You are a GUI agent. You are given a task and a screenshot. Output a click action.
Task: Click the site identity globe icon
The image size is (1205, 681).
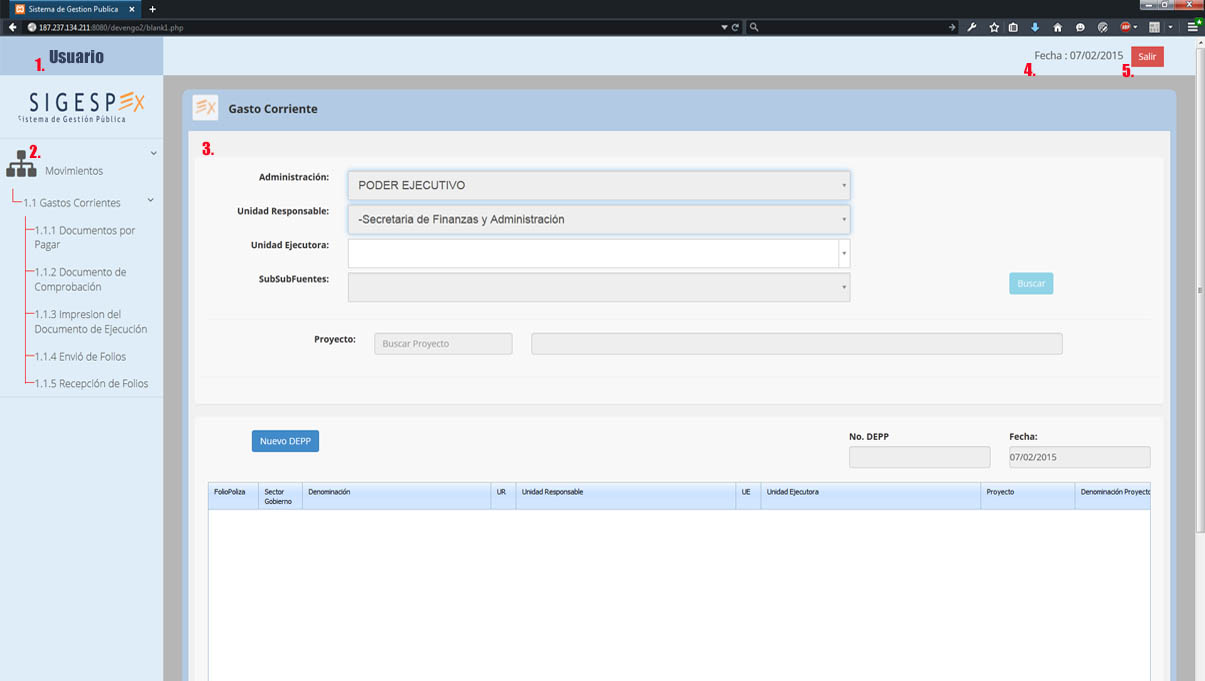pyautogui.click(x=32, y=27)
